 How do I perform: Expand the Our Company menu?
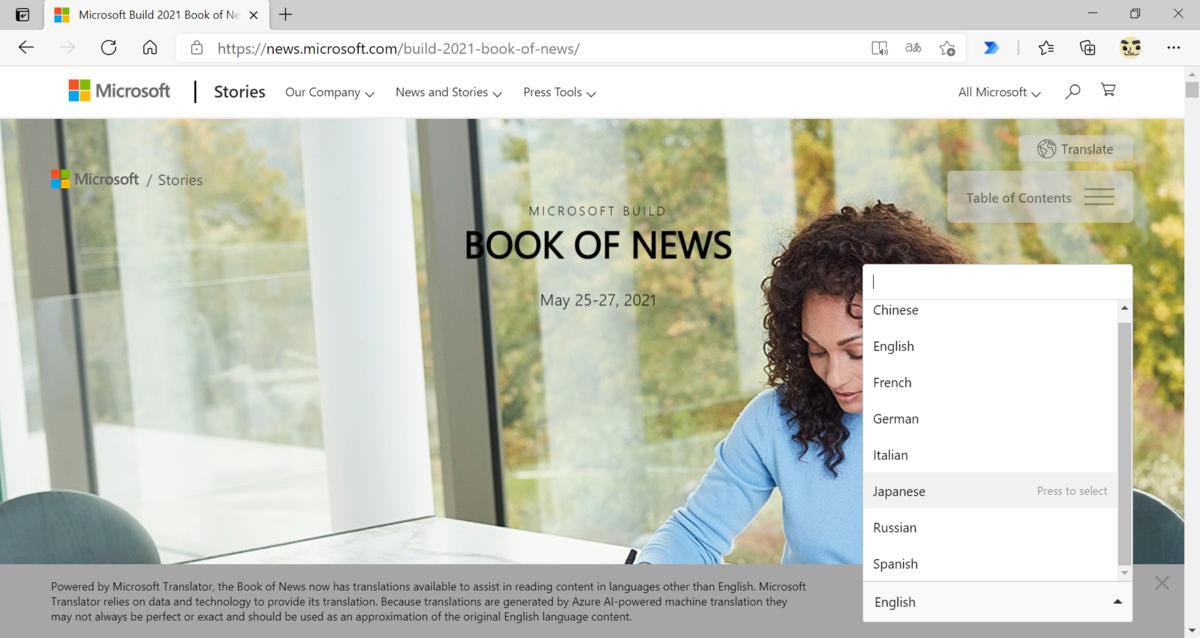[330, 92]
